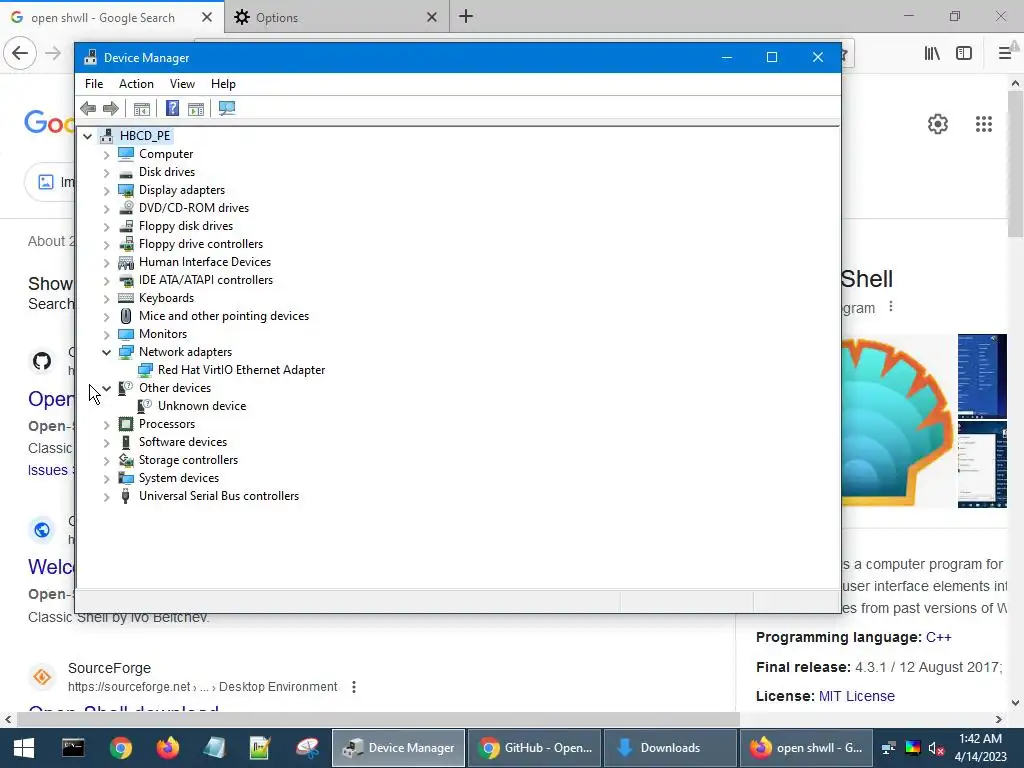The height and width of the screenshot is (768, 1024).
Task: Click the Back arrow in Device Manager toolbar
Action: 88,108
